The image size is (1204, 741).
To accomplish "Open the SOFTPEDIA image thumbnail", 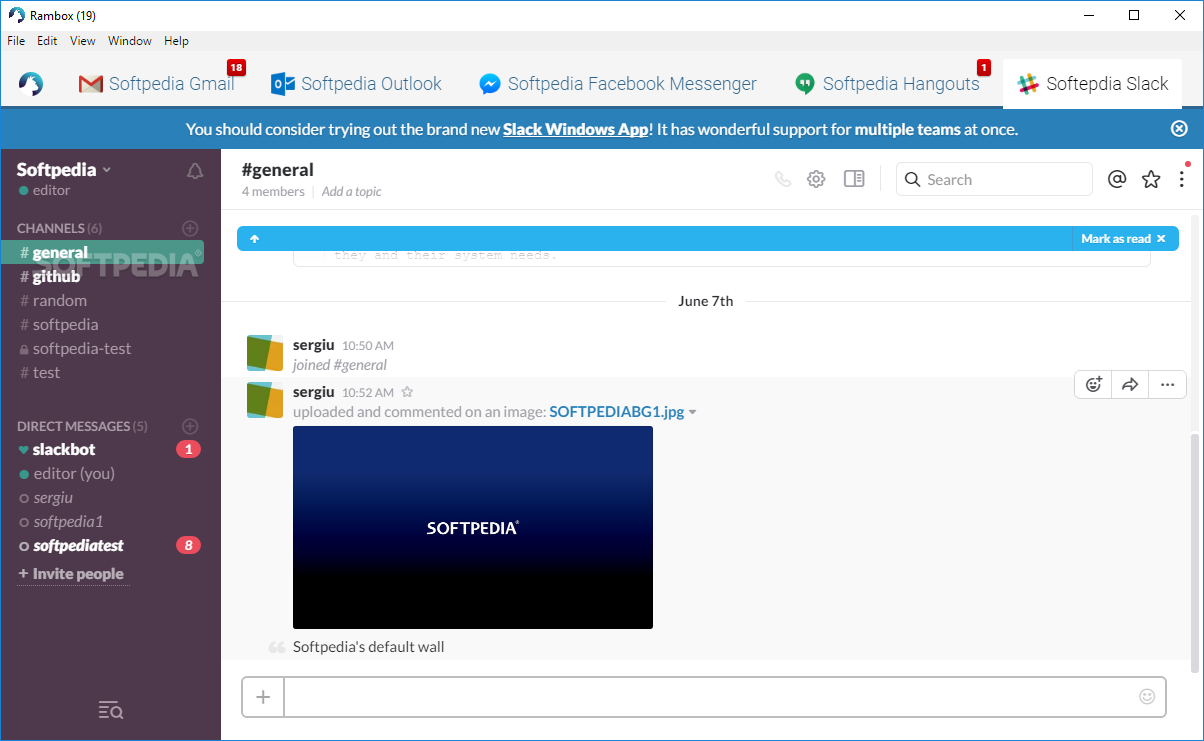I will point(473,527).
